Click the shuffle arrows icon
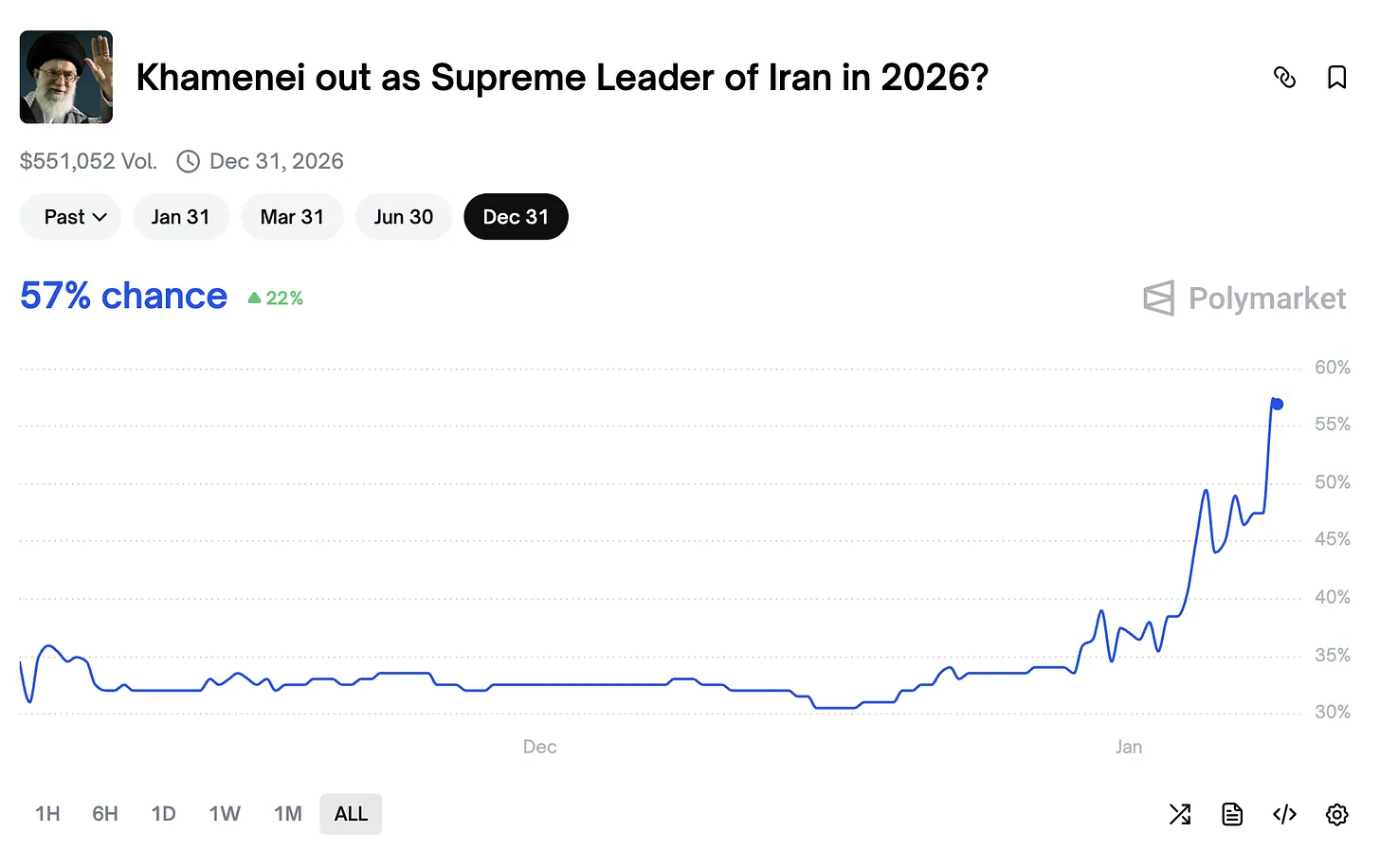The height and width of the screenshot is (868, 1380). point(1180,814)
